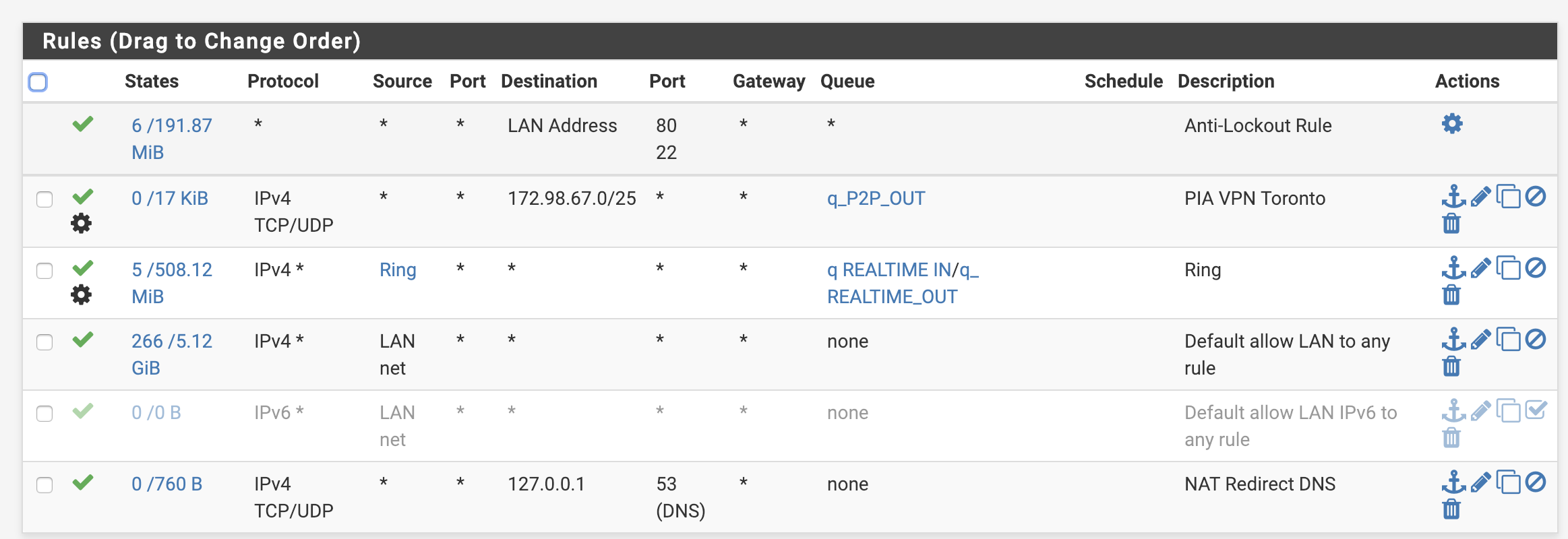Open the Ring source alias link

398,269
